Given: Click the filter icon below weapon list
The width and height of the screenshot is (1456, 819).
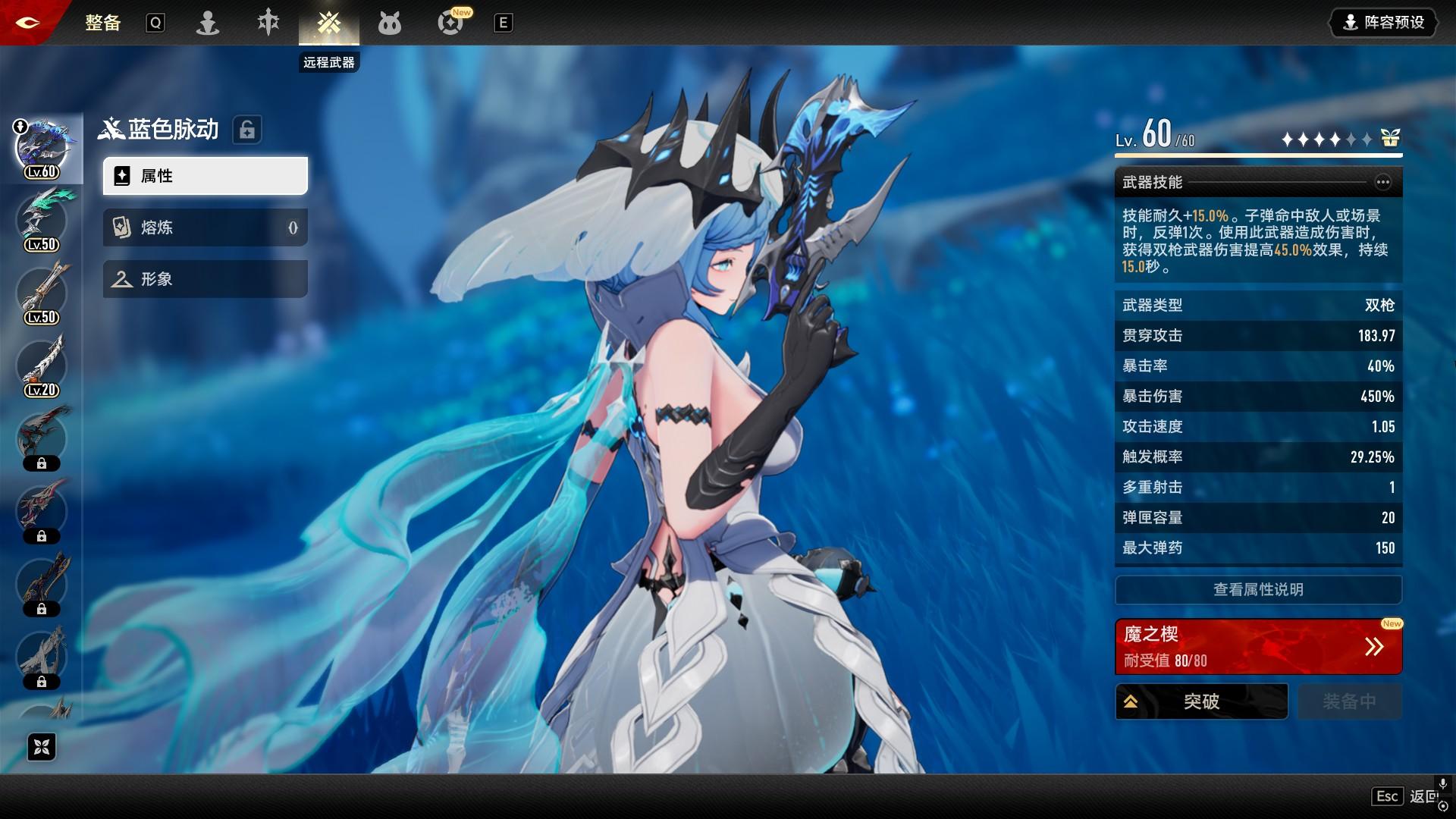Looking at the screenshot, I should tap(42, 747).
